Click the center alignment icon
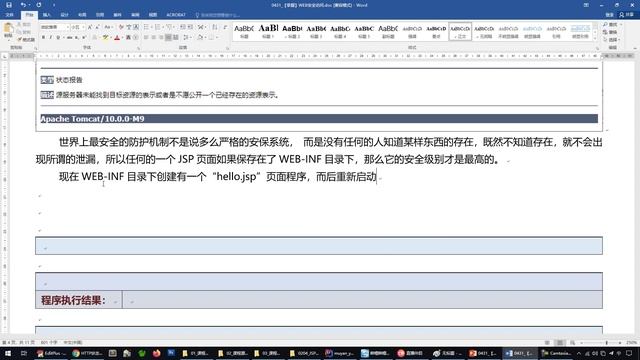 [153, 38]
